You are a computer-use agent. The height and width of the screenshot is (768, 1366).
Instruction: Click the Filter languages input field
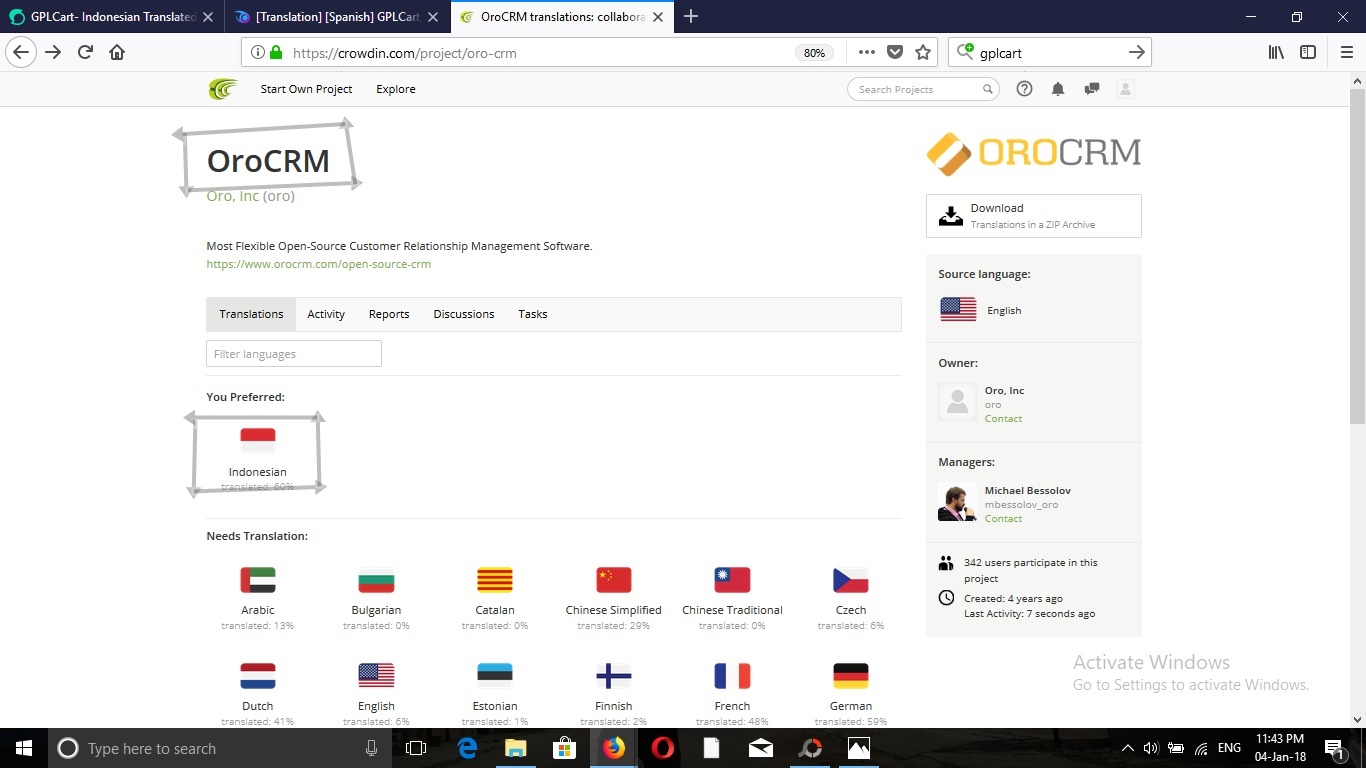tap(294, 354)
